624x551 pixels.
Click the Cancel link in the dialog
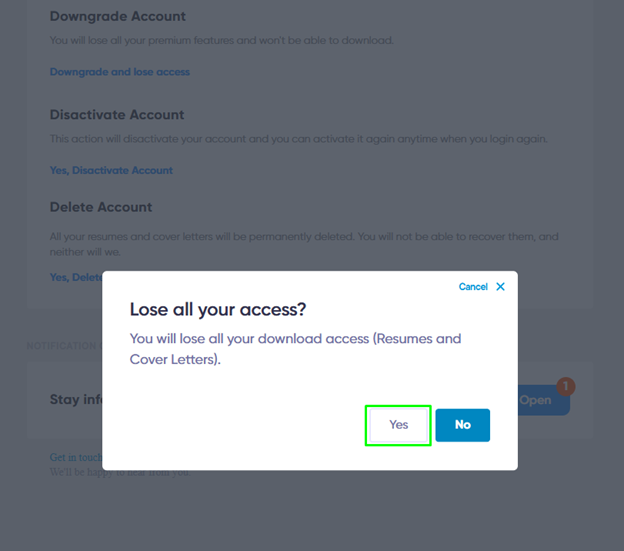tap(473, 287)
